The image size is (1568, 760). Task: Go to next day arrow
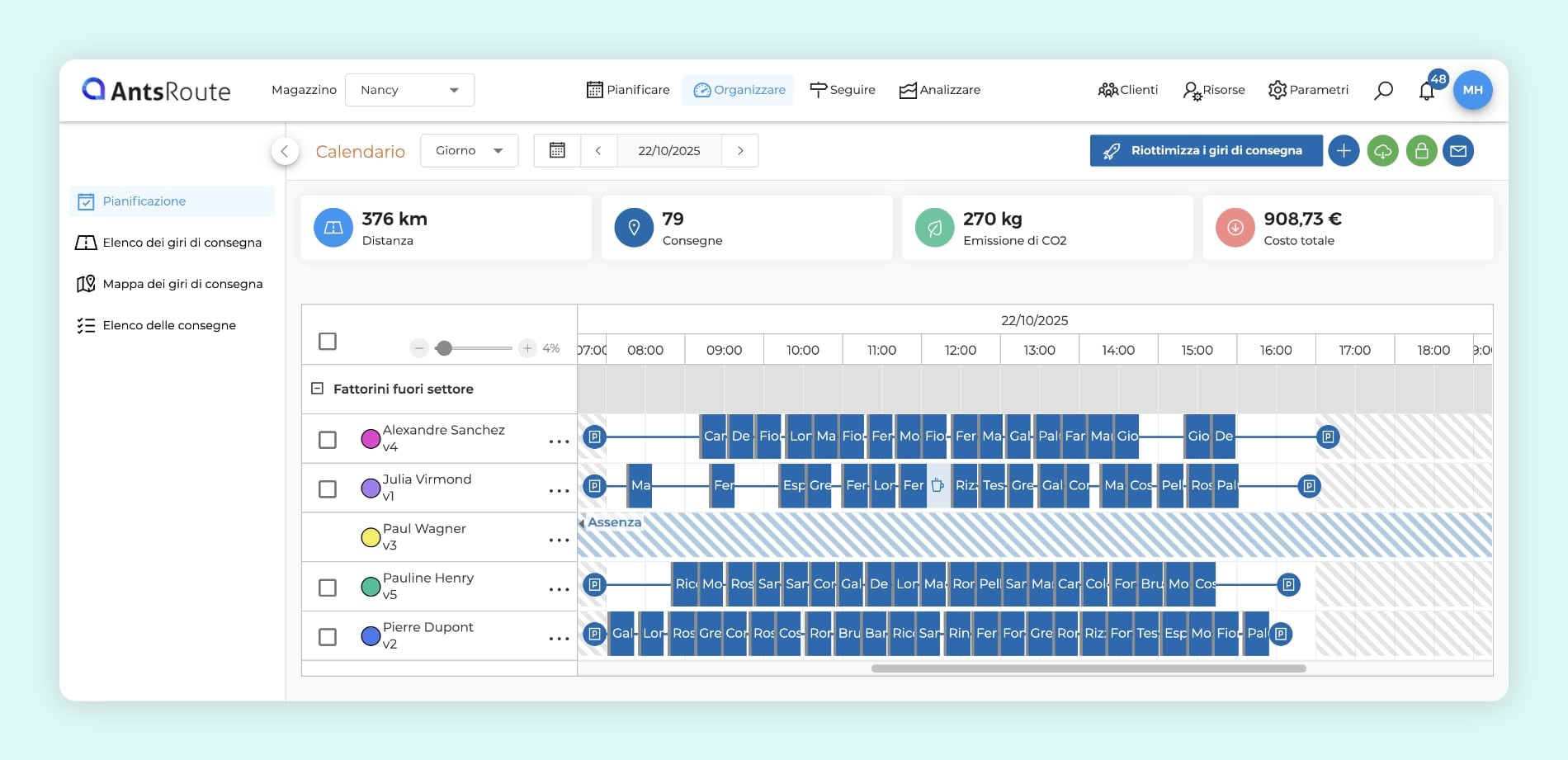(740, 151)
